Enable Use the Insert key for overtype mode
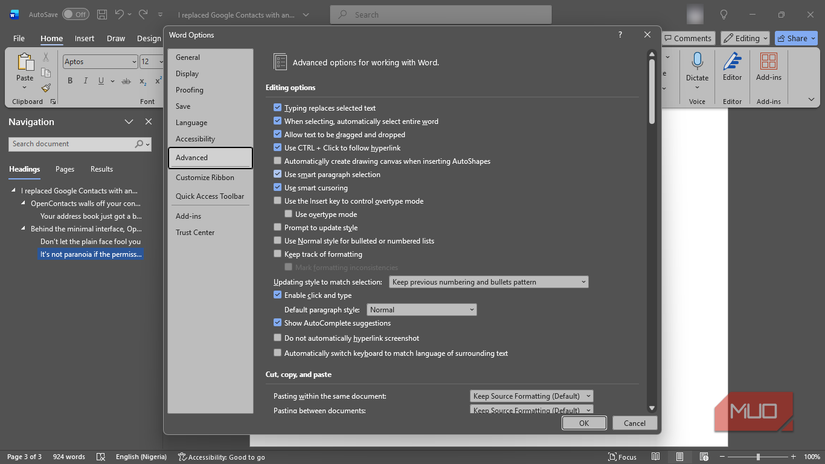This screenshot has height=464, width=825. click(277, 200)
